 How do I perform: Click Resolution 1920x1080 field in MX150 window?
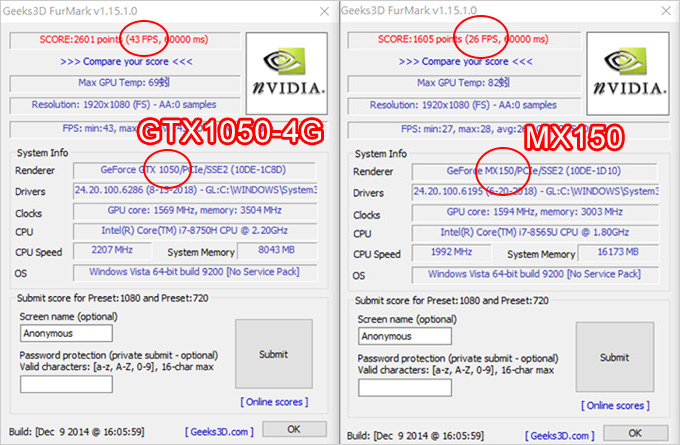[x=464, y=105]
